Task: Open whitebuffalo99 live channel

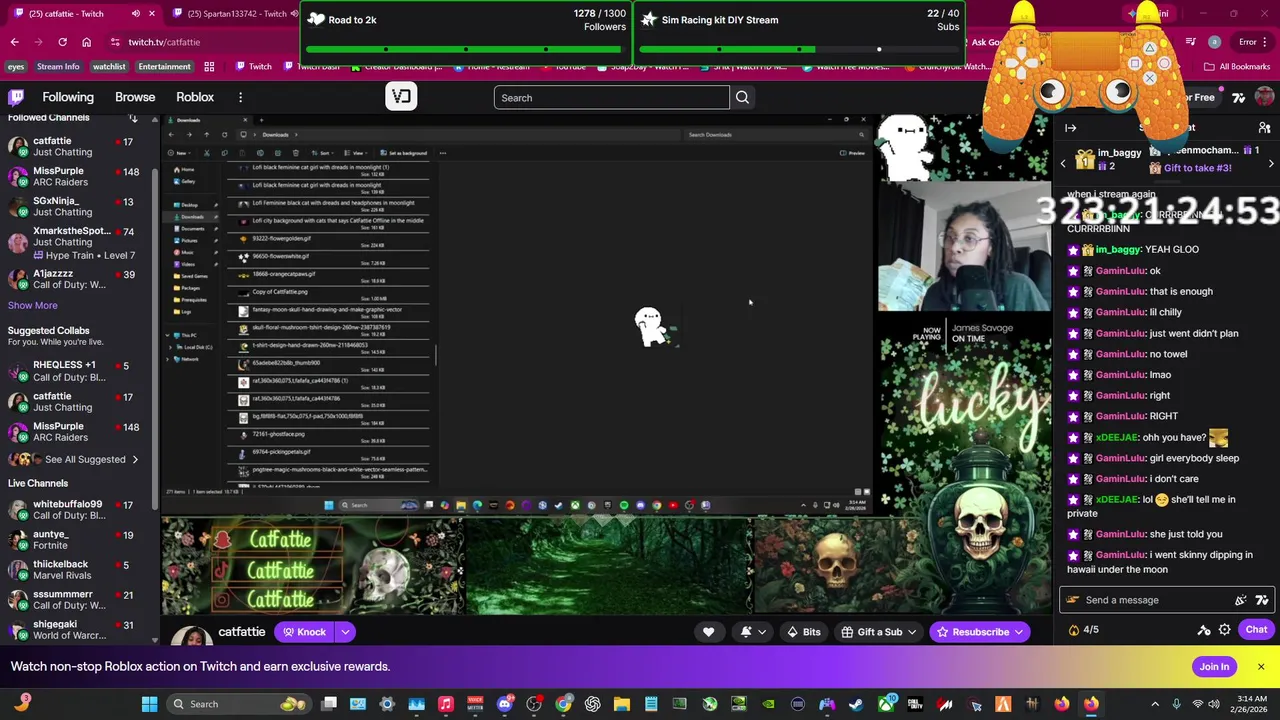Action: click(x=78, y=510)
